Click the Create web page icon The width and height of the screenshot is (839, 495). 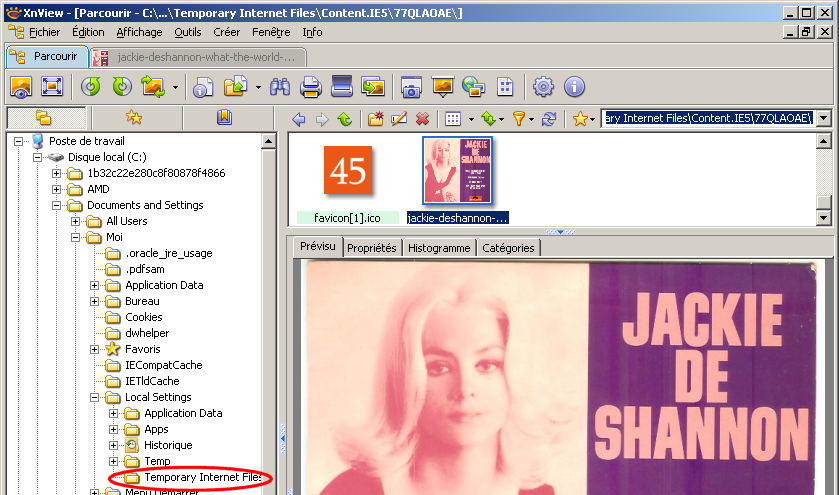(x=474, y=87)
